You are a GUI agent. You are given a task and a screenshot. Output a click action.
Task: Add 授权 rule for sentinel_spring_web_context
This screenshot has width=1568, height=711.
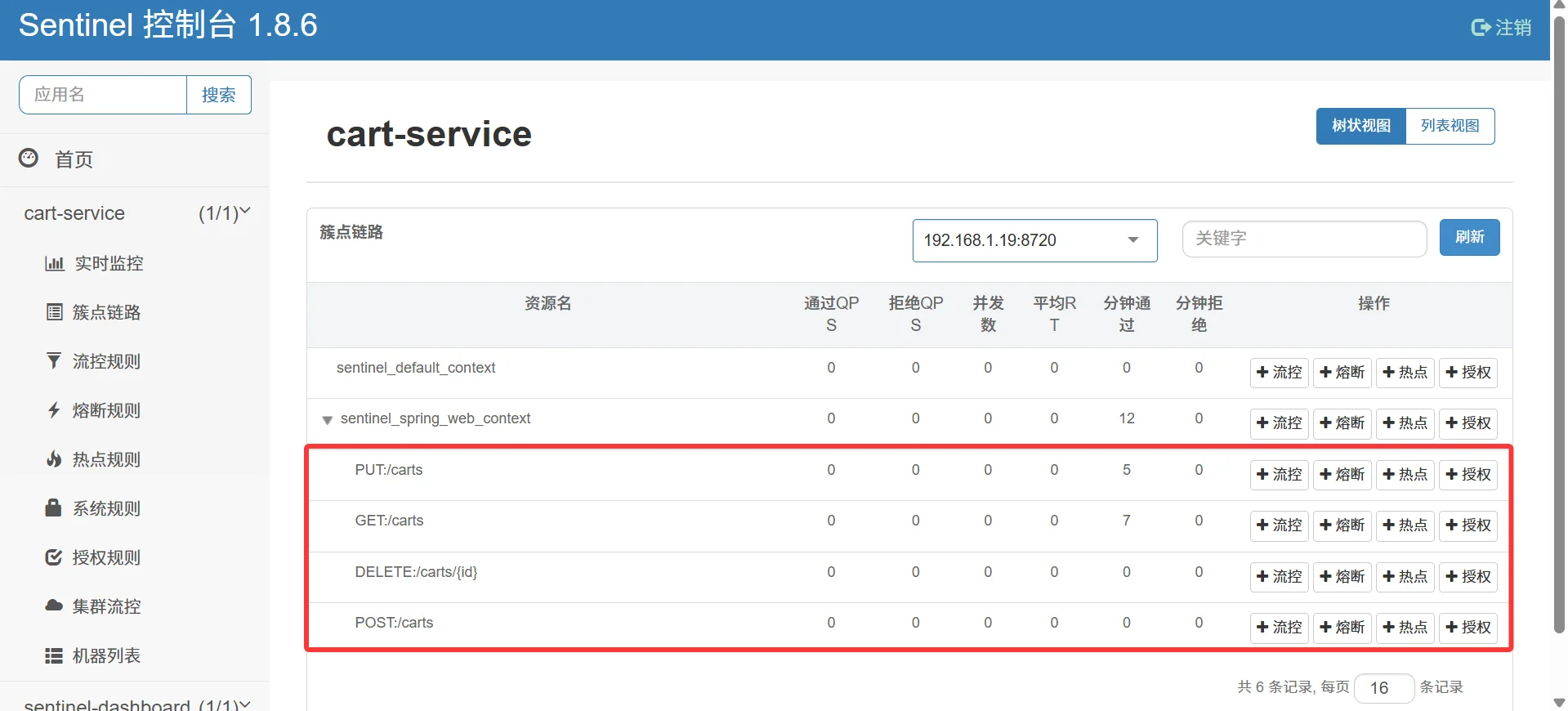[1467, 423]
